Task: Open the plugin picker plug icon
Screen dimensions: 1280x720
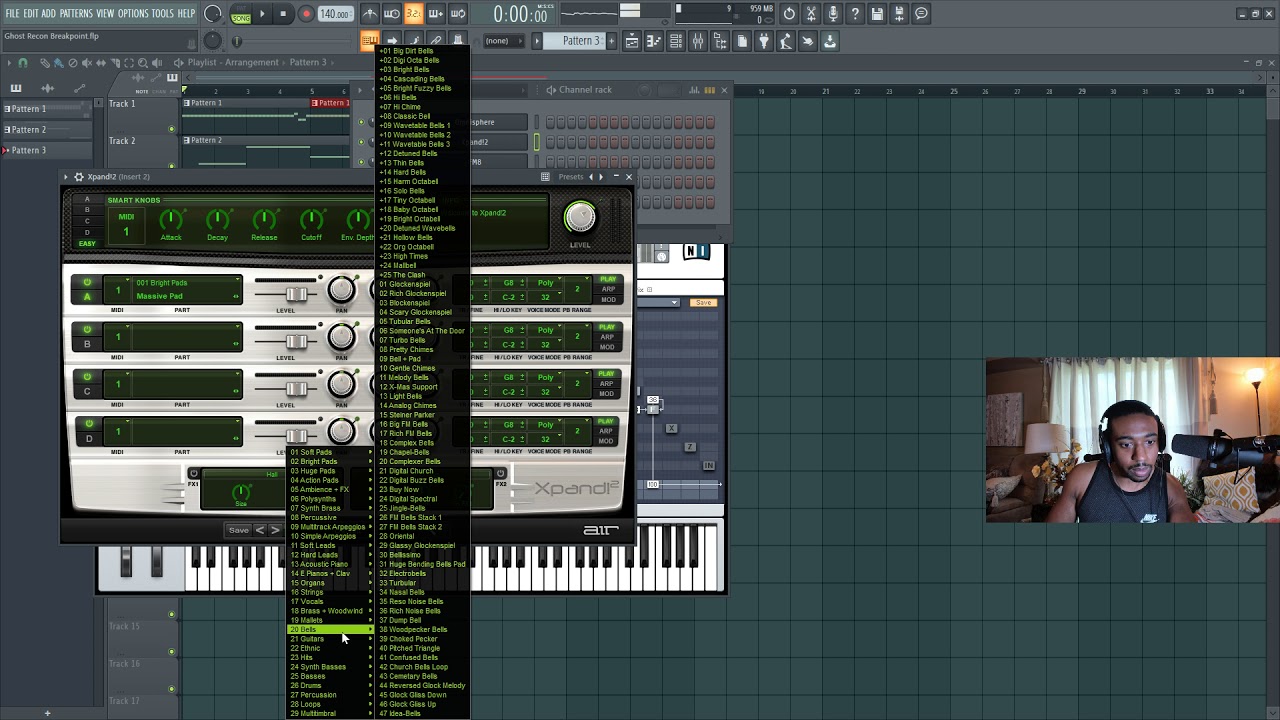Action: [x=764, y=41]
